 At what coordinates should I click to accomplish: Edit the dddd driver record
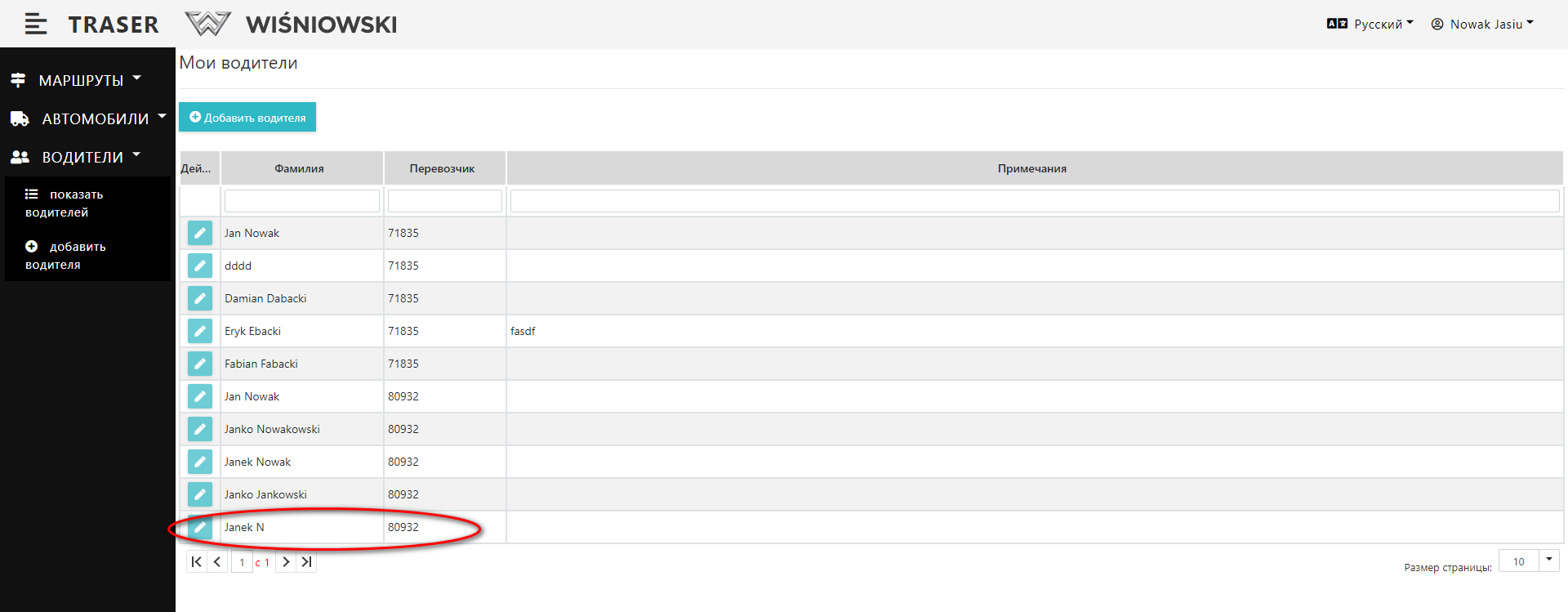(x=200, y=266)
